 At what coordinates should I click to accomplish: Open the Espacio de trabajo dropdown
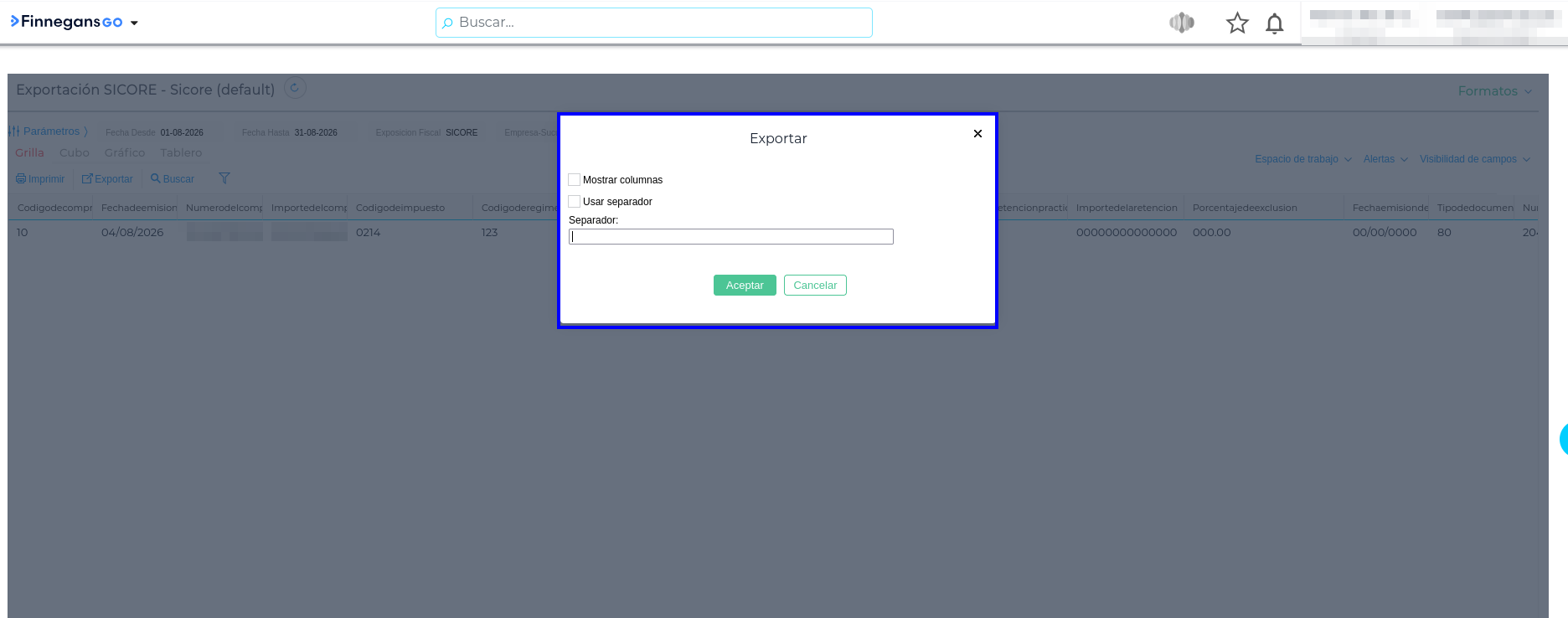1303,159
